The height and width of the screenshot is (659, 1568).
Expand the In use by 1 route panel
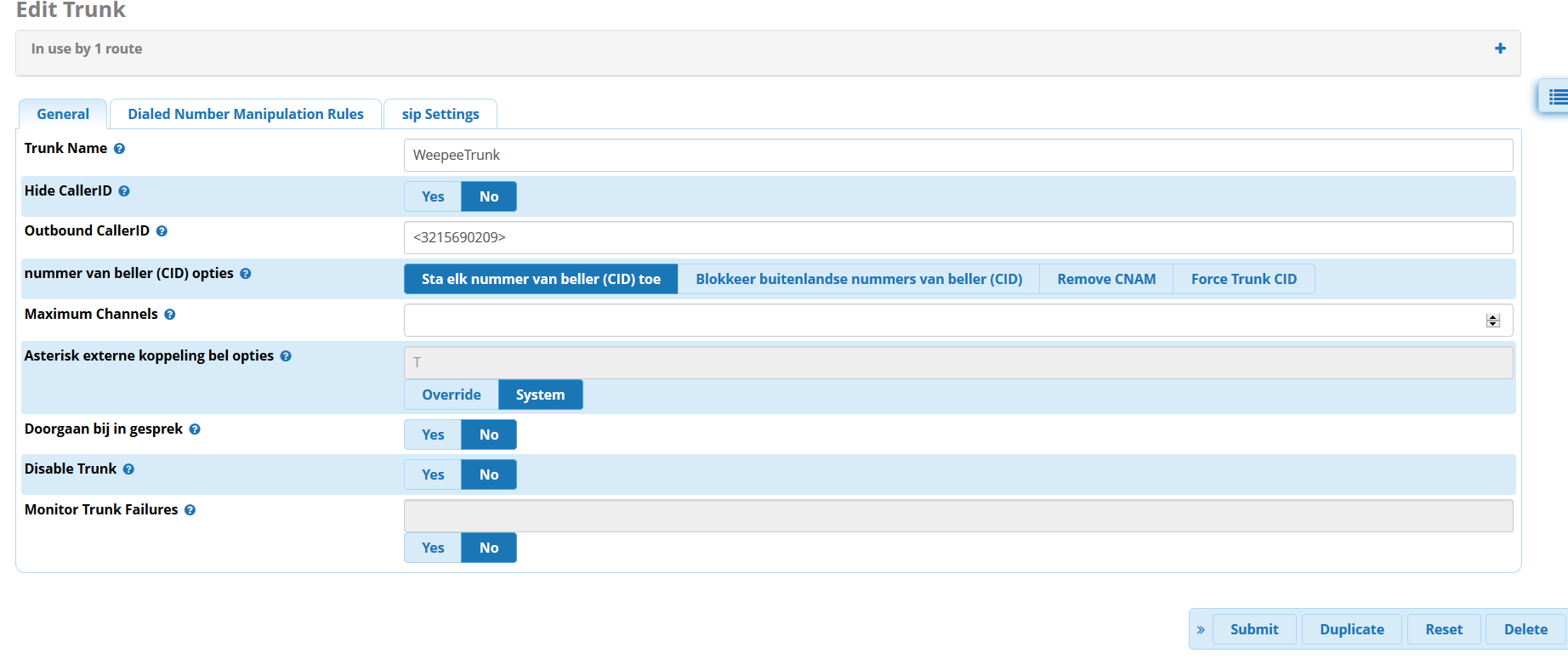pyautogui.click(x=1500, y=48)
